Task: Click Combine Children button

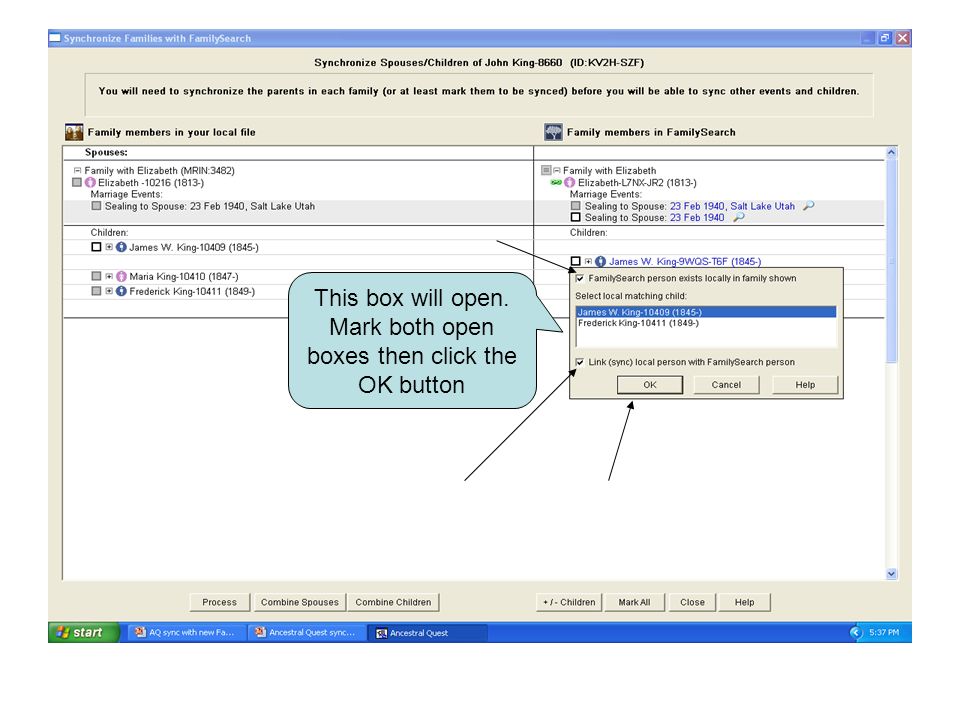Action: click(393, 602)
